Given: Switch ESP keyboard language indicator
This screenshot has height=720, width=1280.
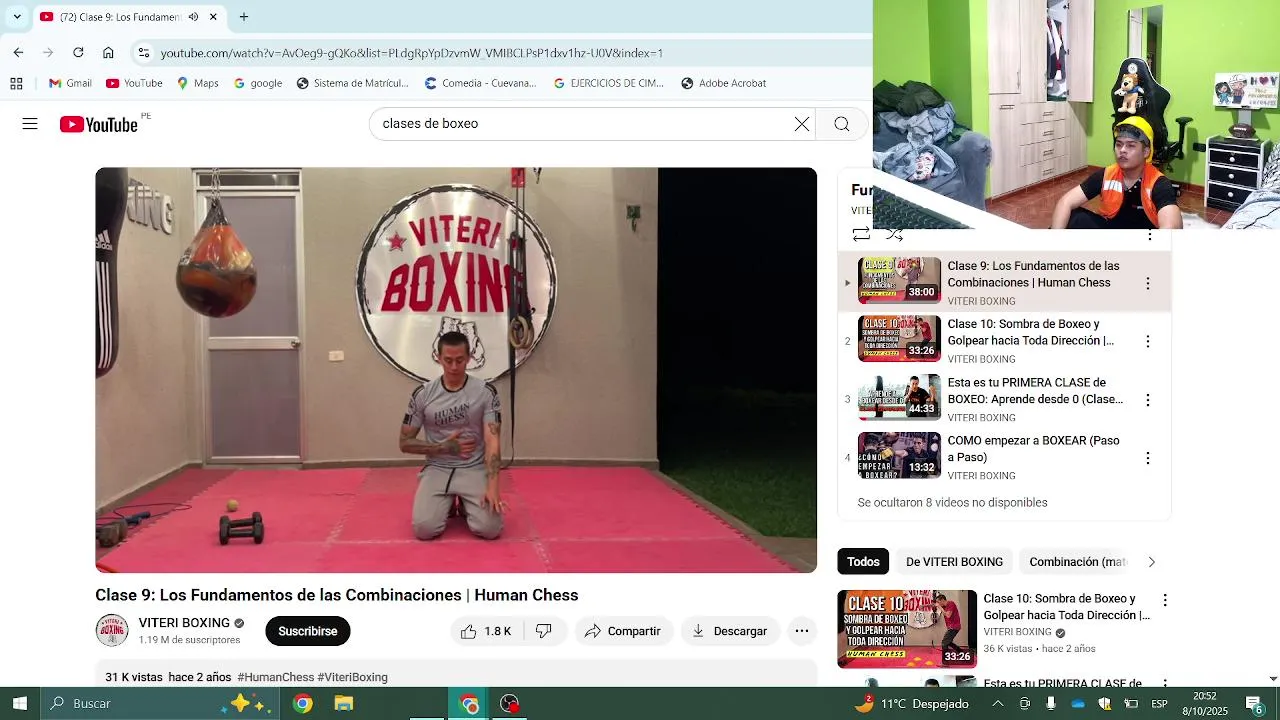Looking at the screenshot, I should tap(1159, 703).
